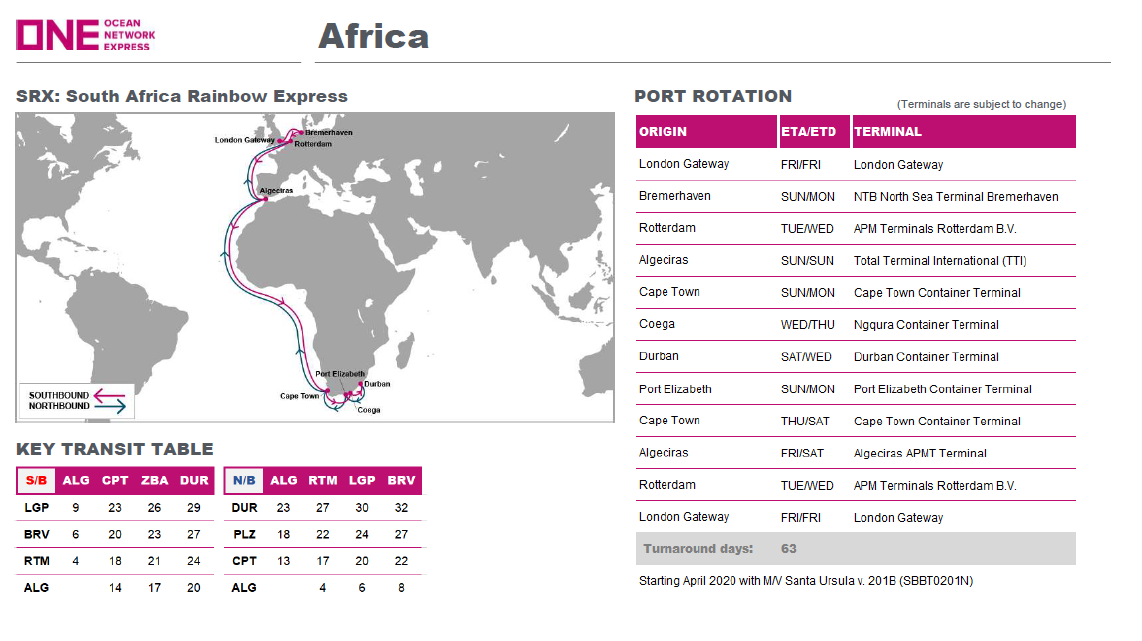Click the 'ZBA' column header
This screenshot has height=641, width=1142.
click(154, 481)
